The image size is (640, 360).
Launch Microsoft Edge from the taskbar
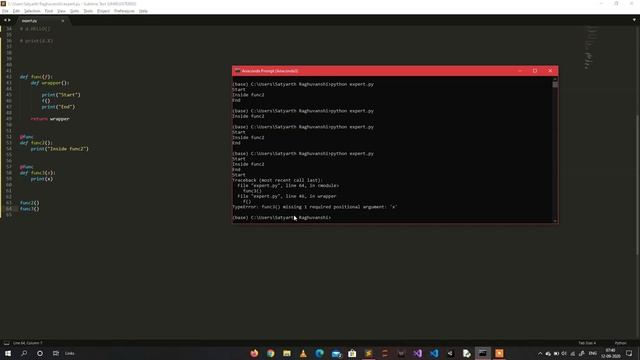pyautogui.click(x=320, y=353)
